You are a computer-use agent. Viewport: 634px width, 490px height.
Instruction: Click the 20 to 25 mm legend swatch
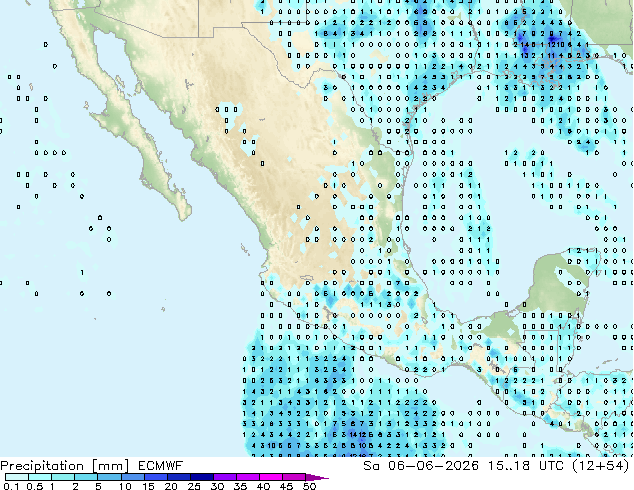pyautogui.click(x=178, y=477)
